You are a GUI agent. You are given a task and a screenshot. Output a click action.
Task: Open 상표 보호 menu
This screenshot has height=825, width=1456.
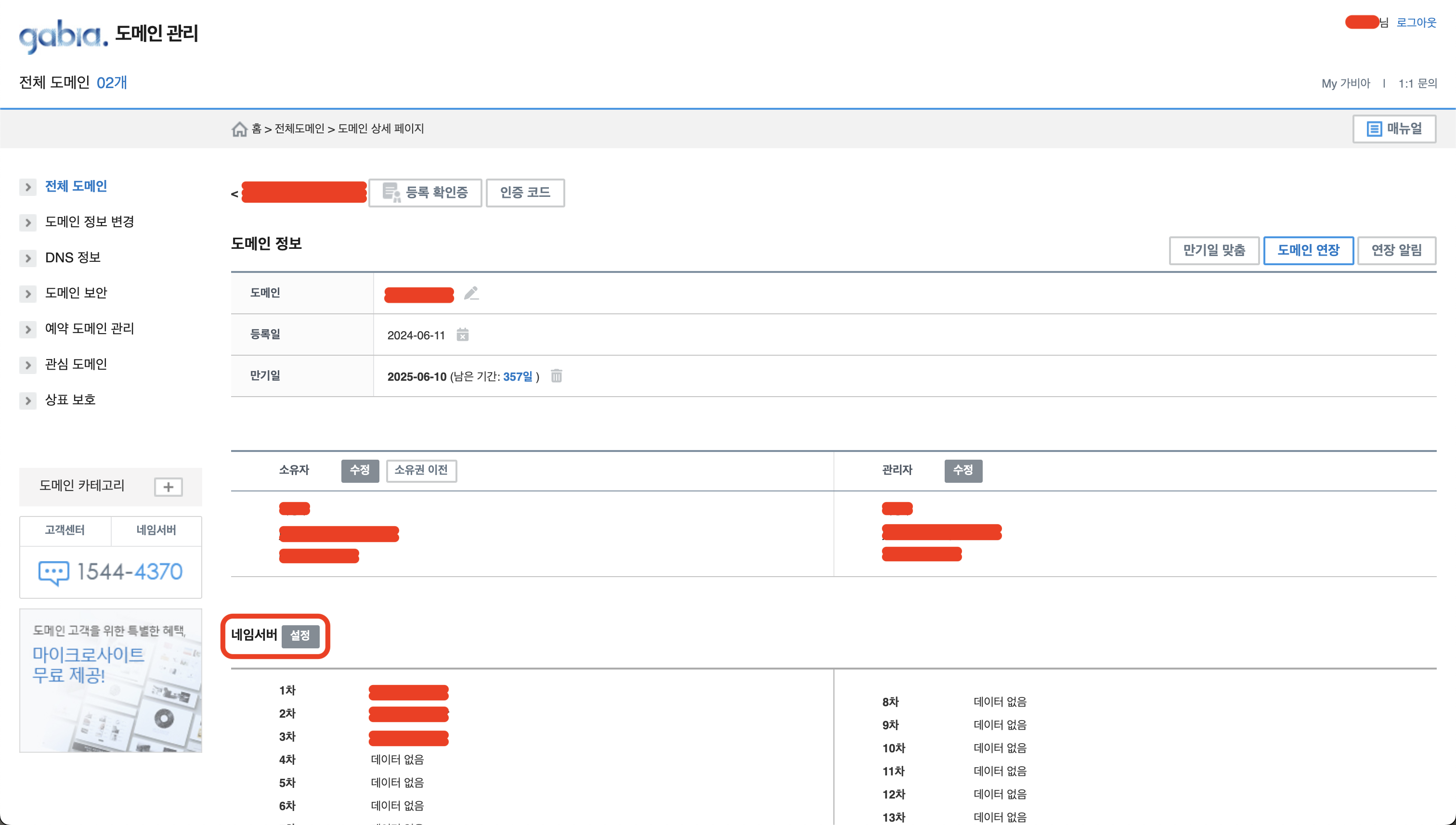(70, 400)
